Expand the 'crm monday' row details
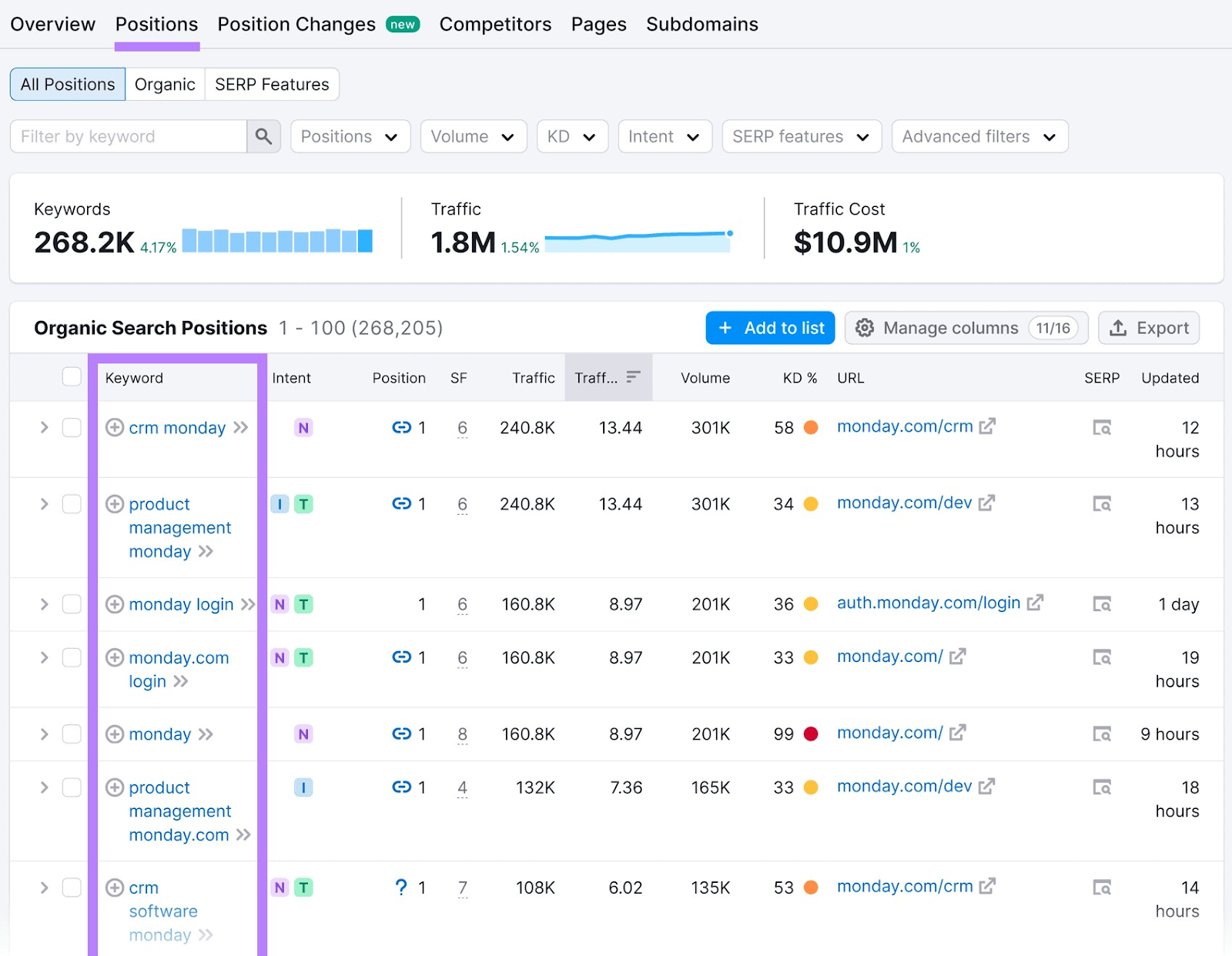 [x=44, y=427]
